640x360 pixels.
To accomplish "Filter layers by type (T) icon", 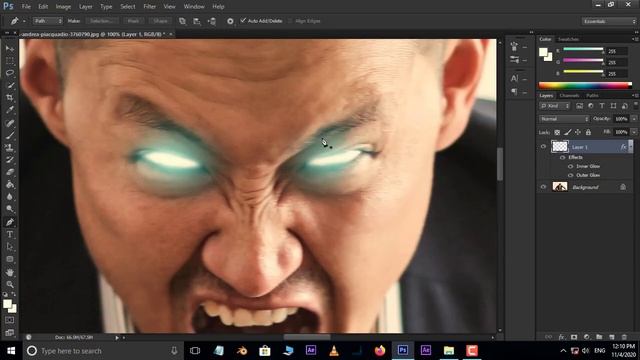I will coord(602,106).
